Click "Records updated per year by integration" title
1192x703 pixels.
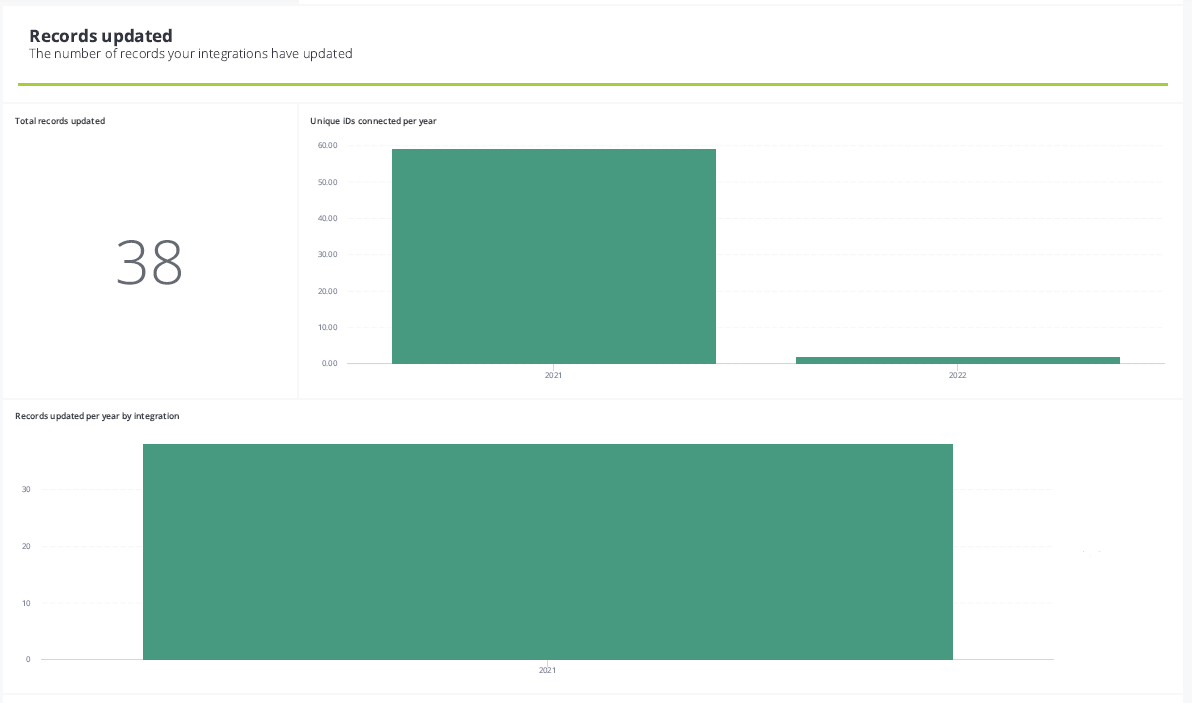(97, 416)
